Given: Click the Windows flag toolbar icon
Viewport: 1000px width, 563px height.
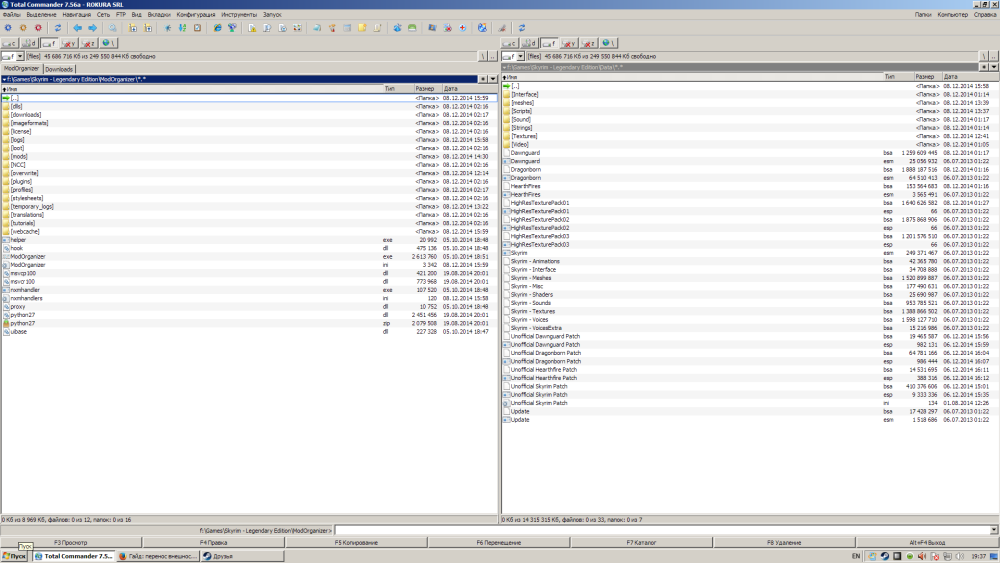Looking at the screenshot, I should (432, 28).
